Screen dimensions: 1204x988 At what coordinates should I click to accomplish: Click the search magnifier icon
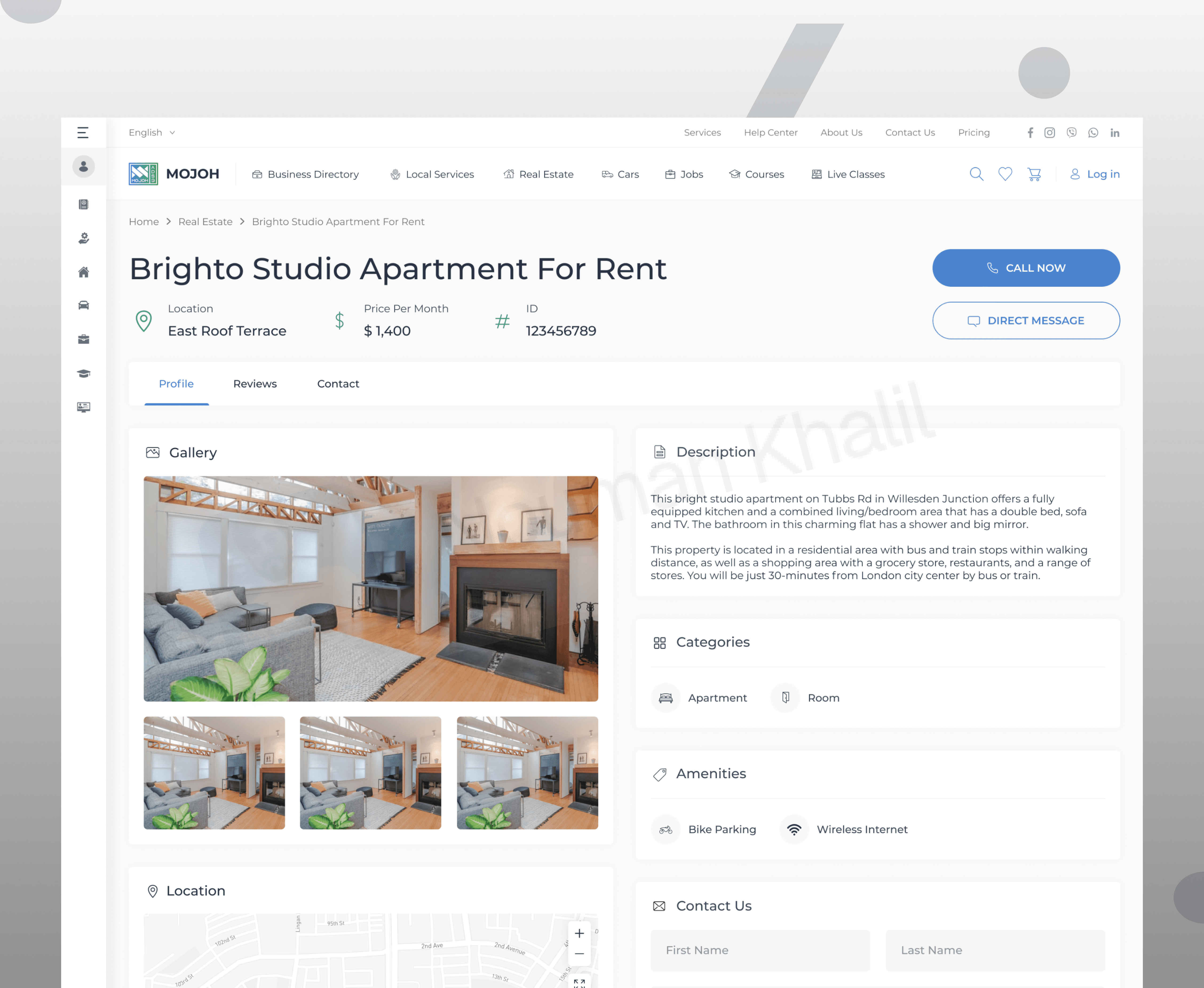[976, 174]
